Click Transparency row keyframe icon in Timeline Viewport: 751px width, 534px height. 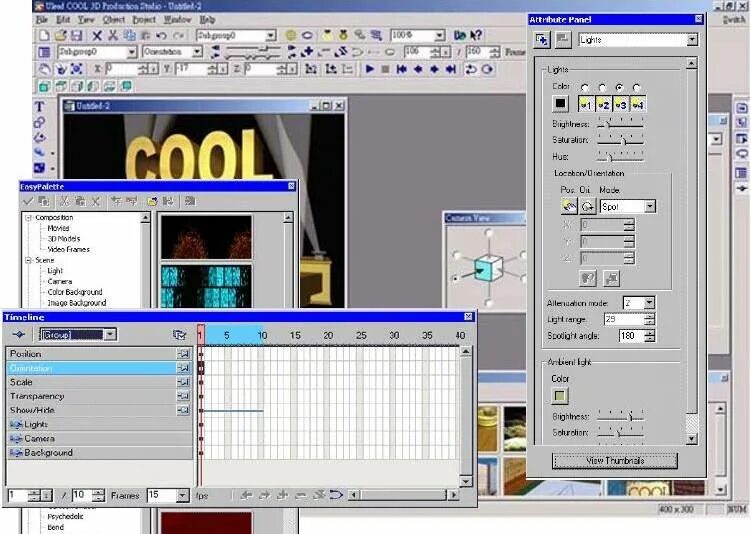pyautogui.click(x=183, y=396)
